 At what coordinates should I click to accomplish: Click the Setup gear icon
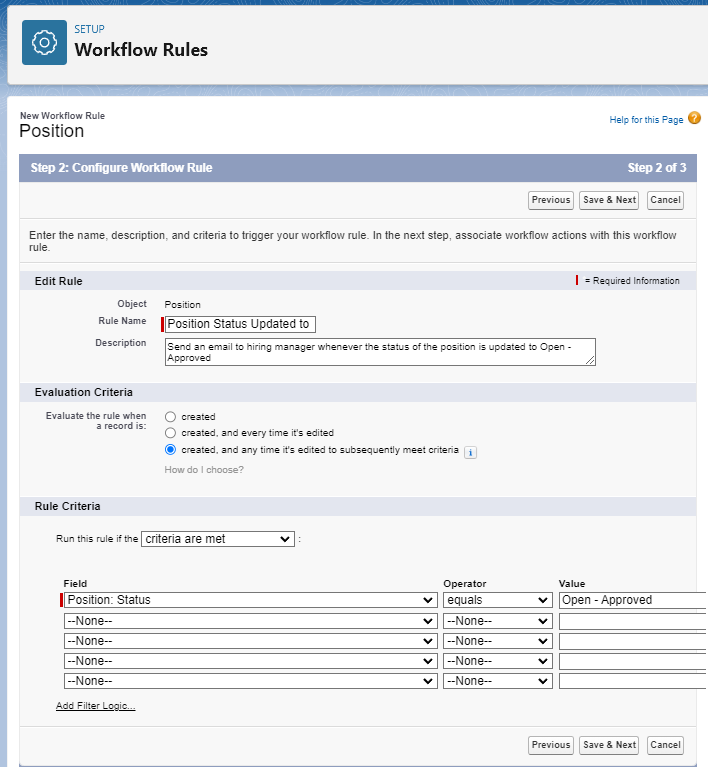click(x=44, y=43)
